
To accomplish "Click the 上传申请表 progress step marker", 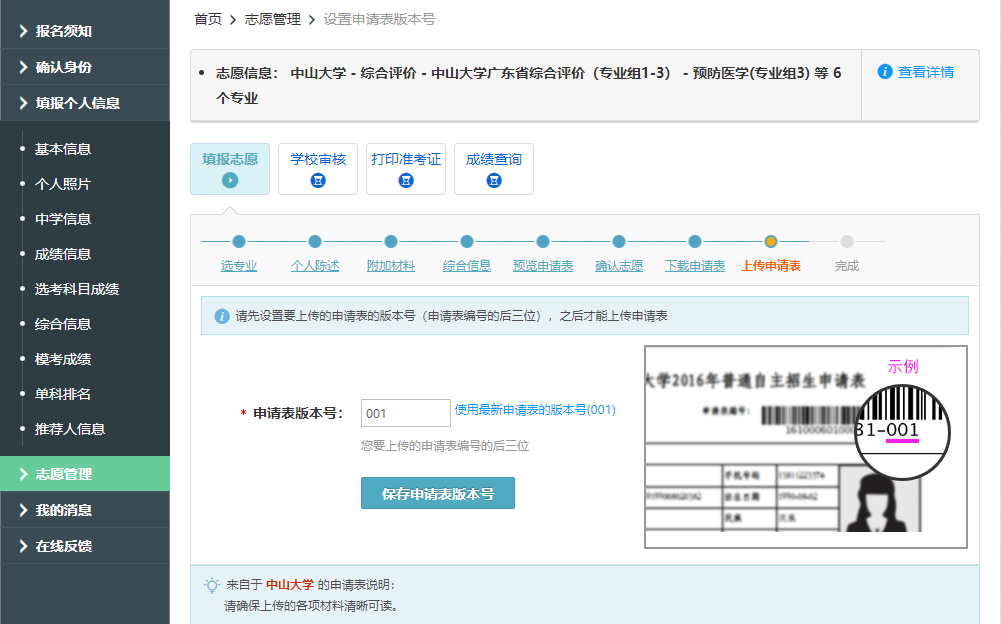I will pyautogui.click(x=769, y=241).
